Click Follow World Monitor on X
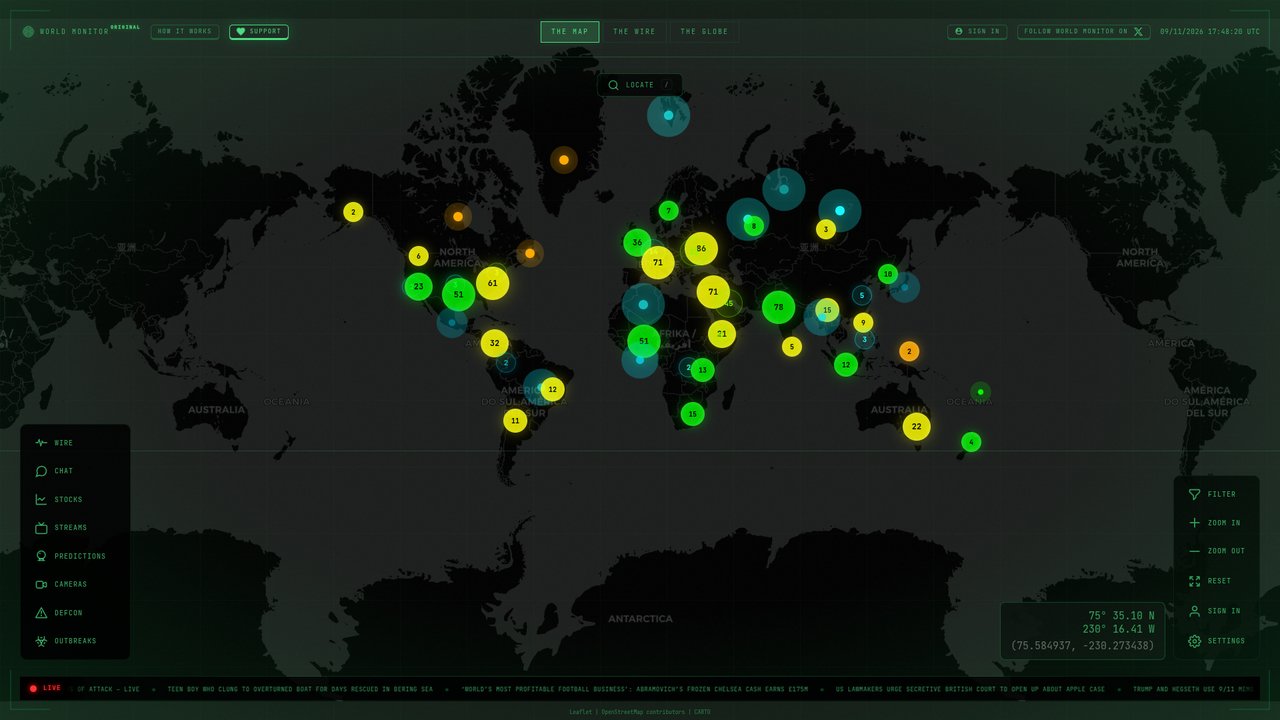The width and height of the screenshot is (1280, 720). tap(1084, 31)
